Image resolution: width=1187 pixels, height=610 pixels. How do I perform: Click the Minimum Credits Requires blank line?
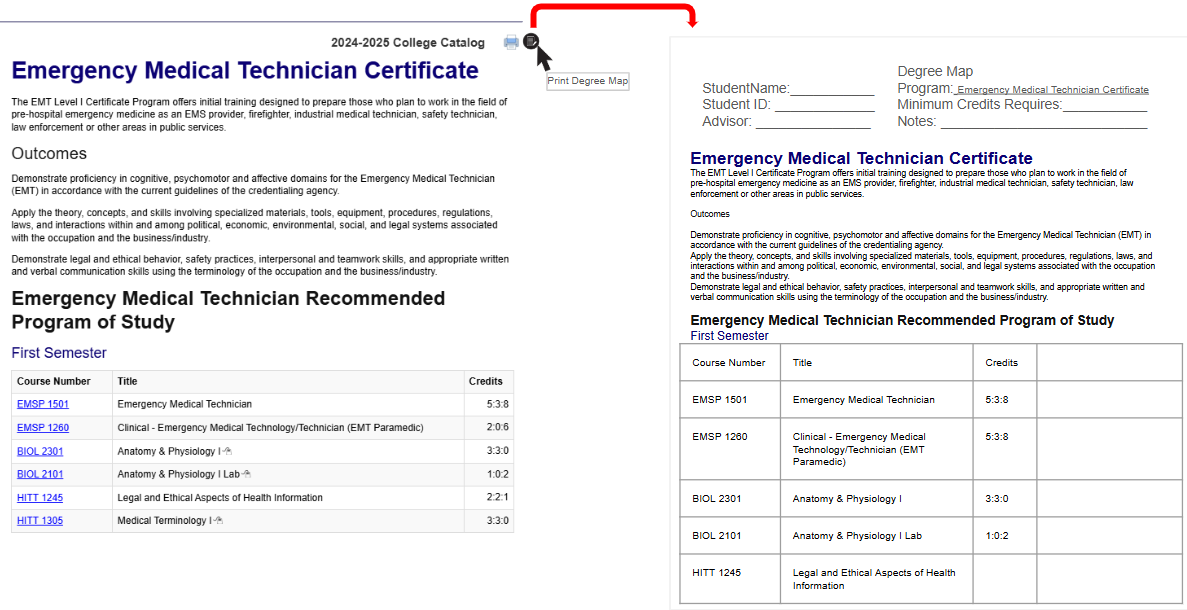[1104, 105]
